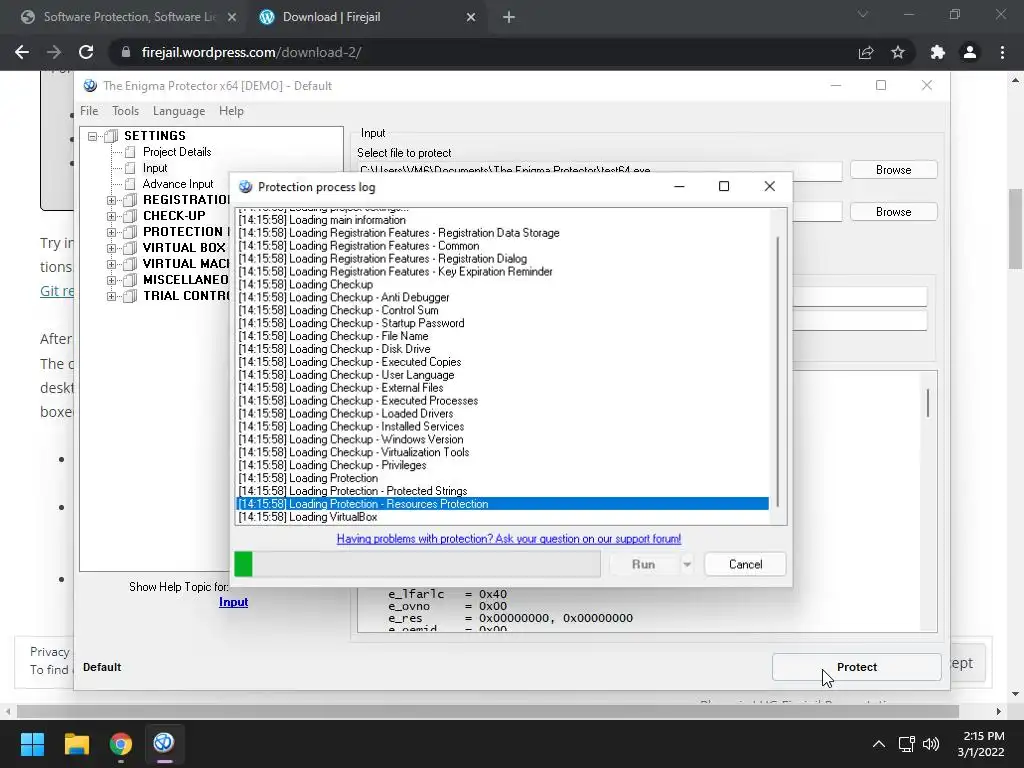This screenshot has width=1024, height=768.
Task: Click the SETTINGS folder icon
Action: (x=112, y=136)
